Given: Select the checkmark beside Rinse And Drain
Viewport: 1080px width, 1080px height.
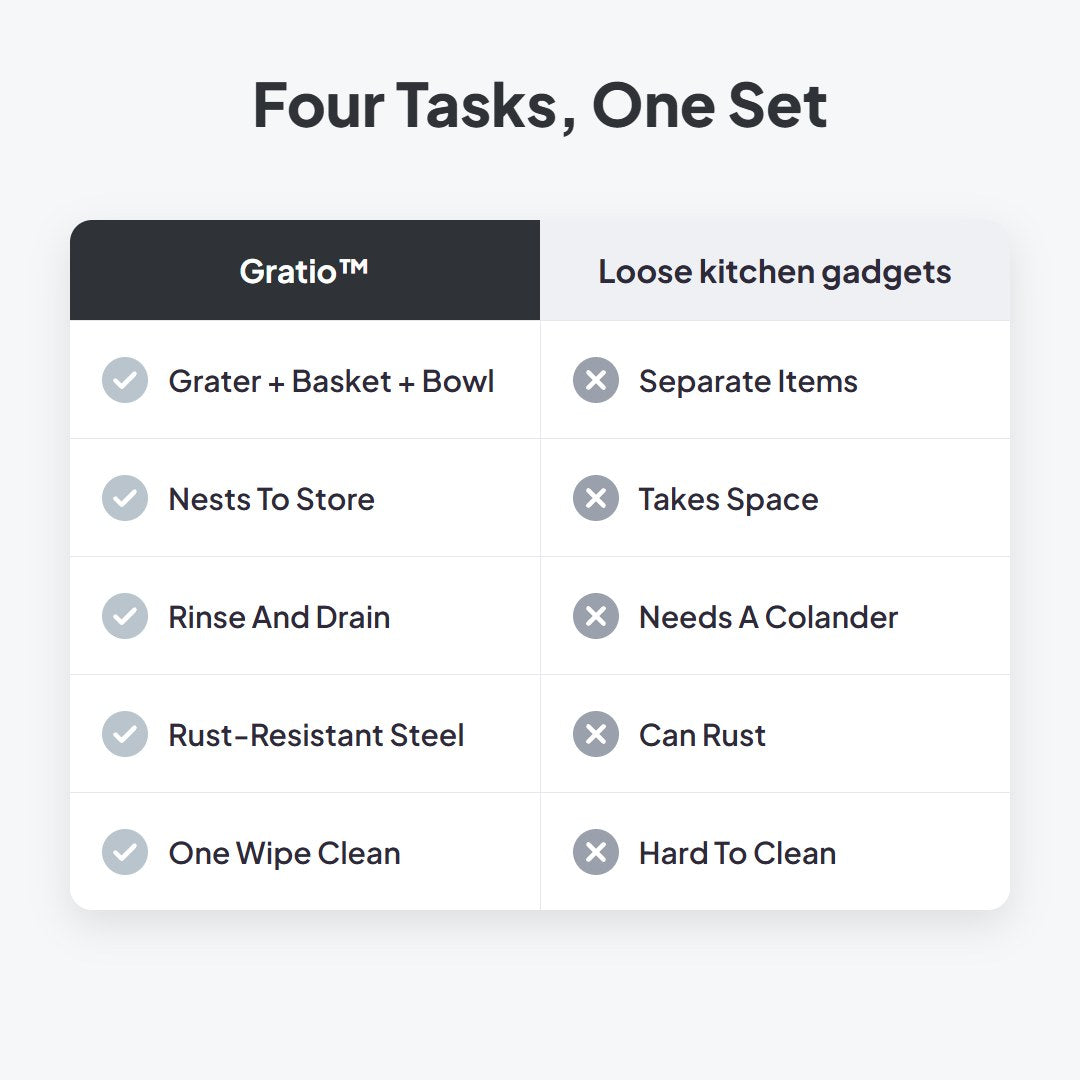Looking at the screenshot, I should pos(125,616).
